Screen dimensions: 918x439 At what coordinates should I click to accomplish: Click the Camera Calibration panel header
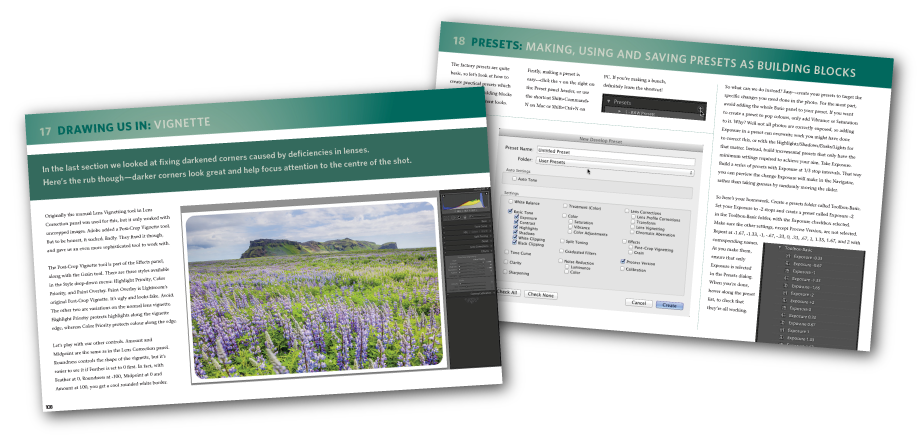pyautogui.click(x=469, y=293)
